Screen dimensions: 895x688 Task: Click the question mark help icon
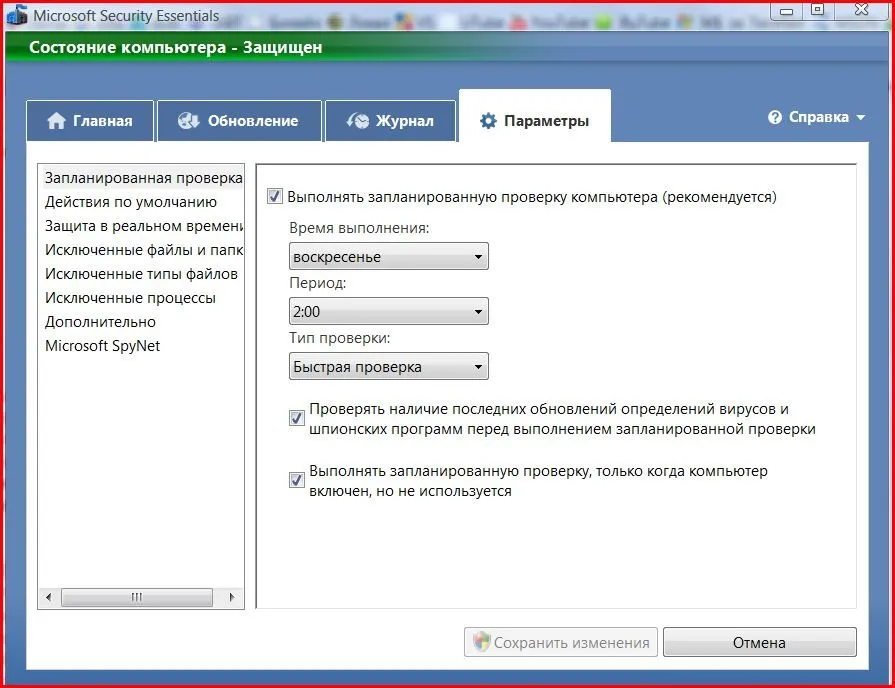click(775, 117)
